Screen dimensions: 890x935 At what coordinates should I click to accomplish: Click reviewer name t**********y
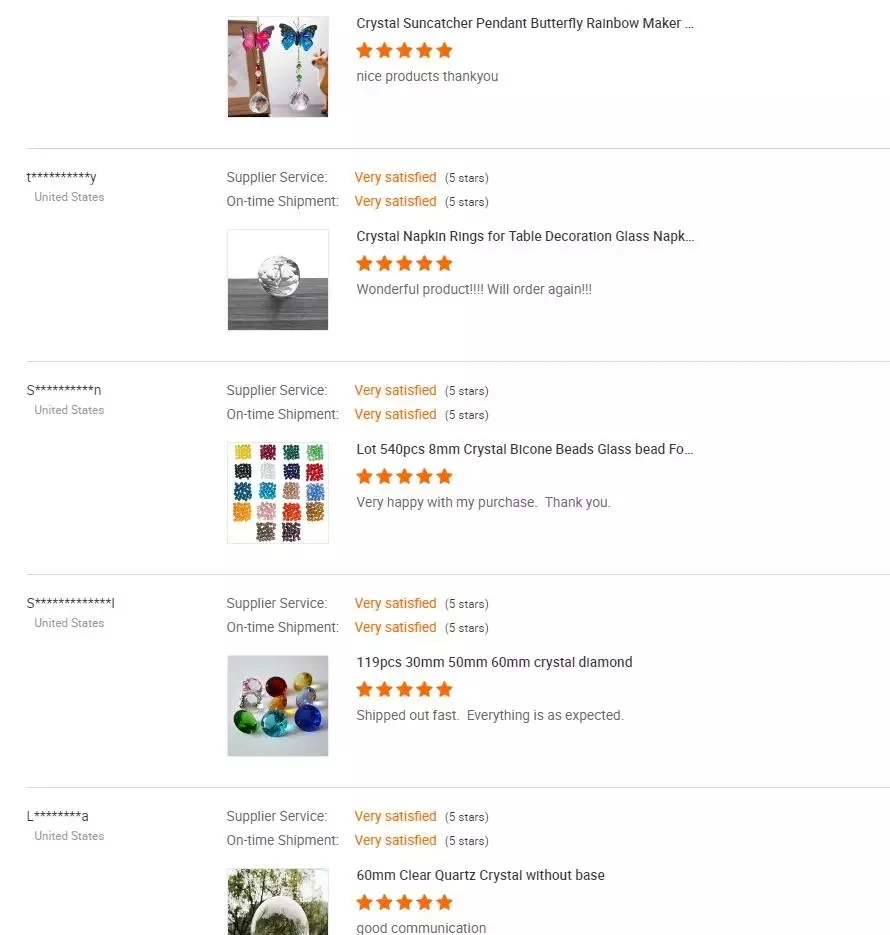[62, 178]
